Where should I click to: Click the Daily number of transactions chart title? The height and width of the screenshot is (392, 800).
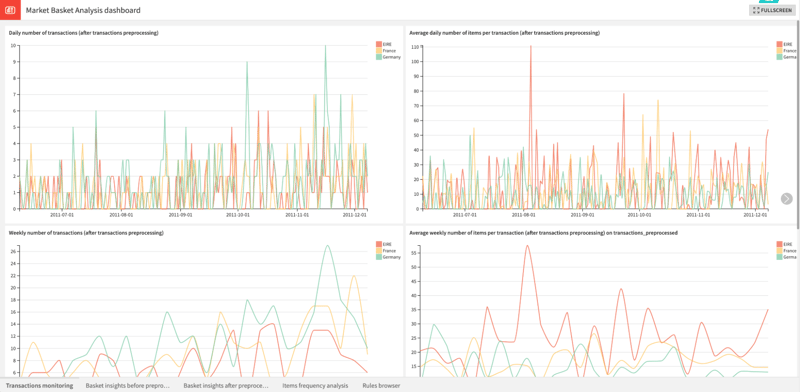[x=84, y=33]
